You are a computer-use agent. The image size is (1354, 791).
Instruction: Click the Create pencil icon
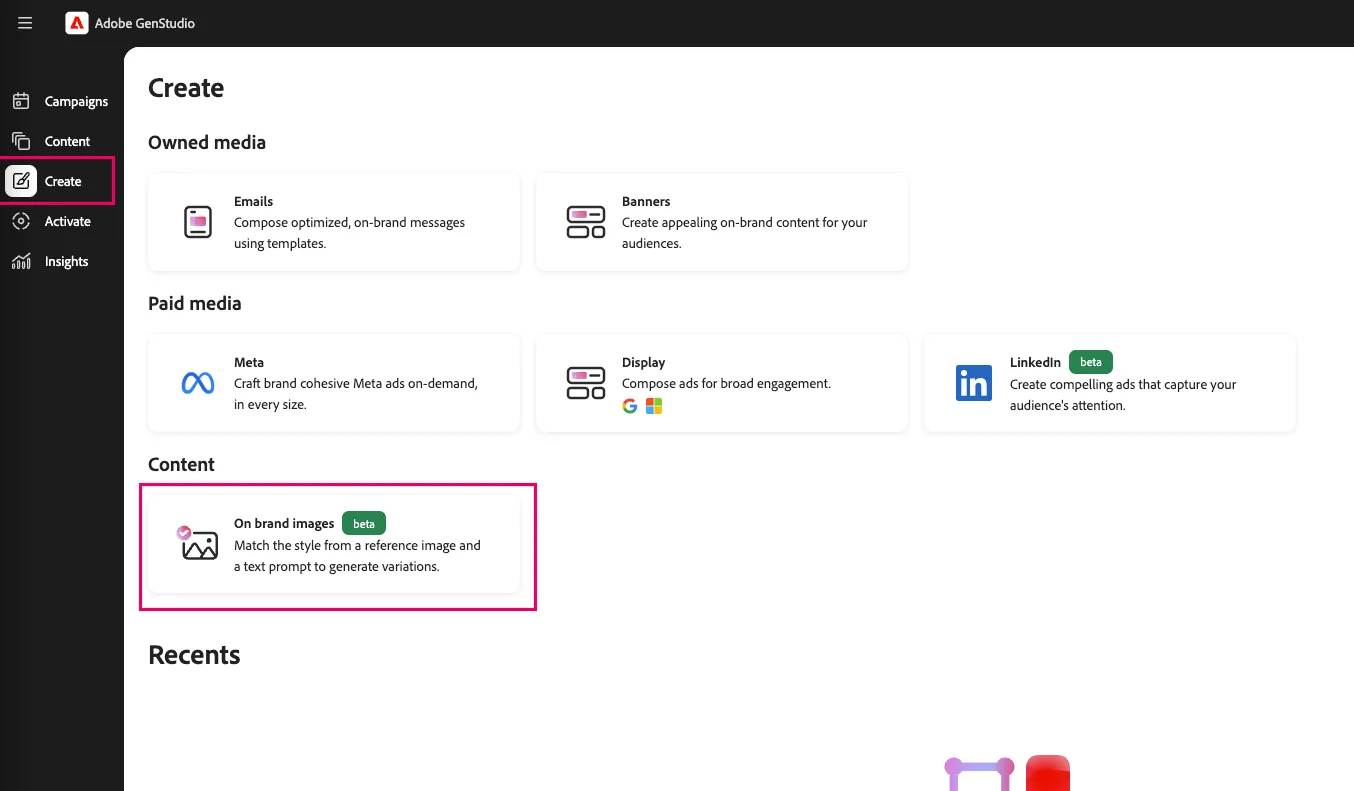pyautogui.click(x=21, y=181)
